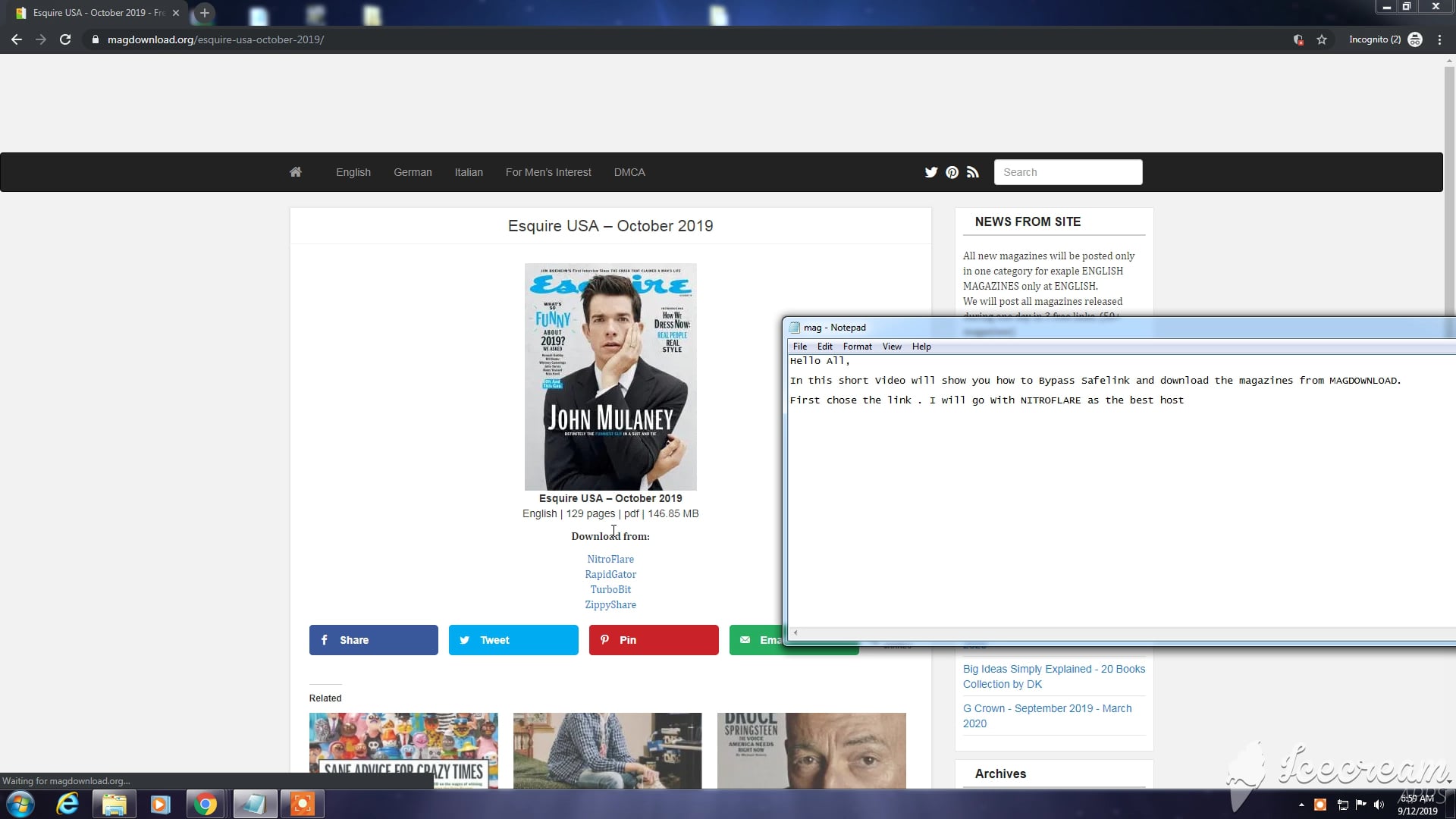1456x819 pixels.
Task: Open the site's Twitter icon
Action: point(931,172)
